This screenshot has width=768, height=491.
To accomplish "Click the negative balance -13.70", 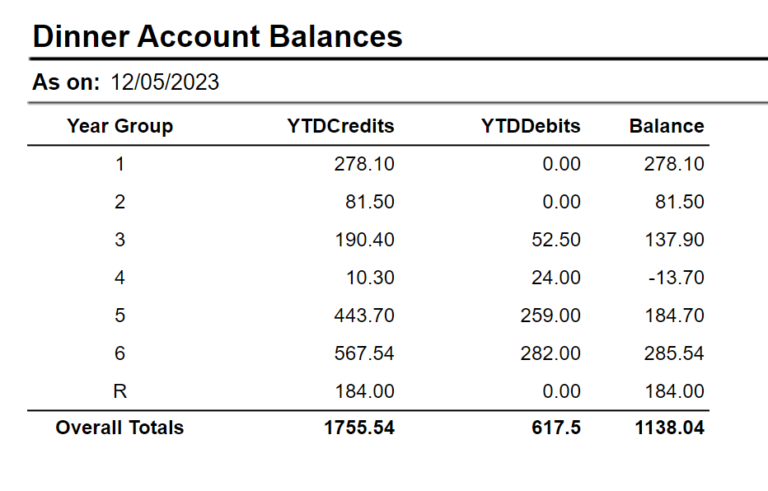I will click(x=677, y=278).
